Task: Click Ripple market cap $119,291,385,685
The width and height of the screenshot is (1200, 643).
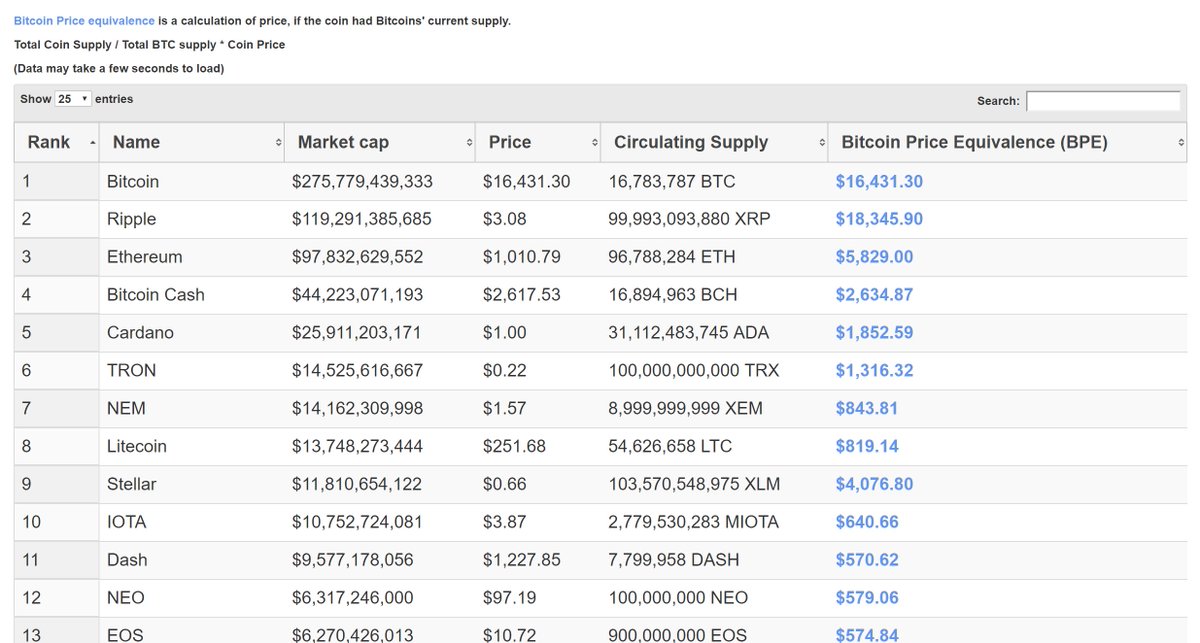Action: click(x=362, y=219)
